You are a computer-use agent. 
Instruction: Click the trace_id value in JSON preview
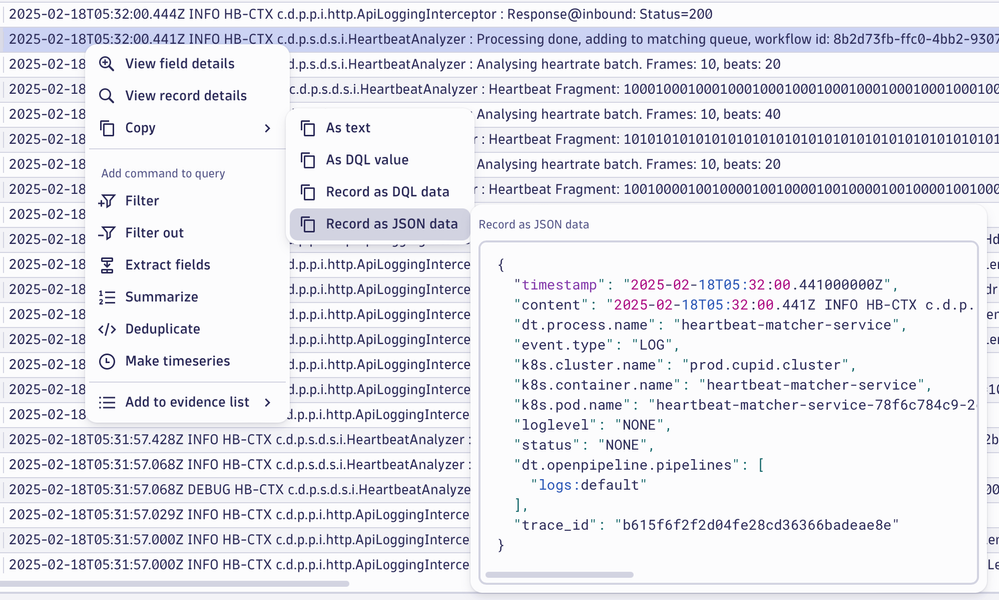point(757,525)
